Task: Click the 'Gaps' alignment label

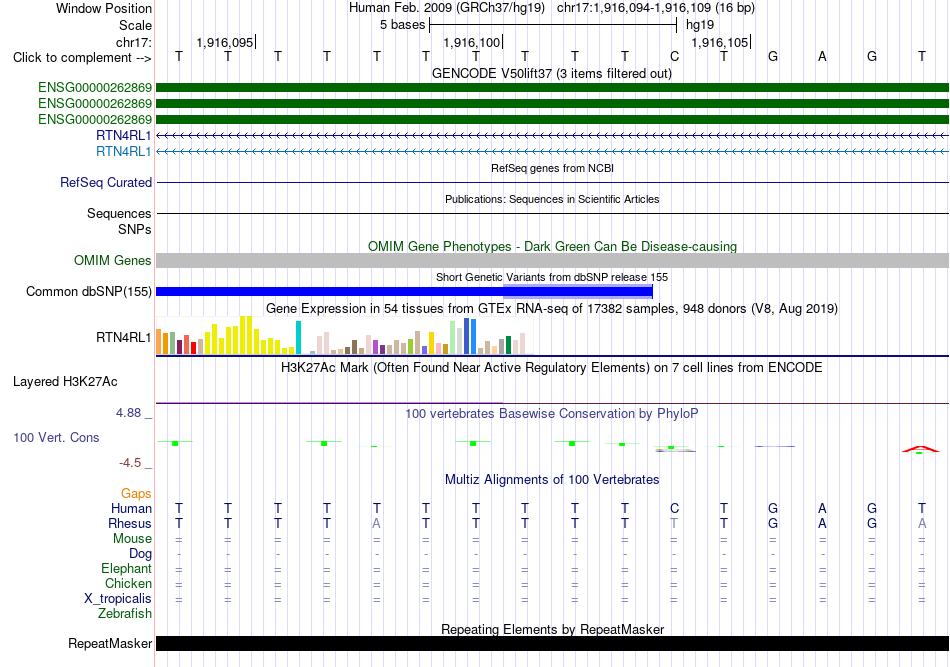Action: 136,493
